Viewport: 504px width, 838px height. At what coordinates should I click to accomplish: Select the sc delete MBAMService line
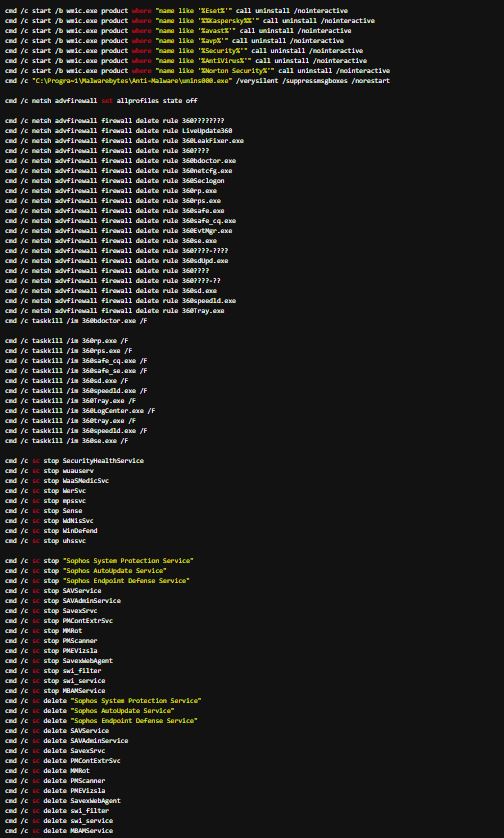click(59, 831)
